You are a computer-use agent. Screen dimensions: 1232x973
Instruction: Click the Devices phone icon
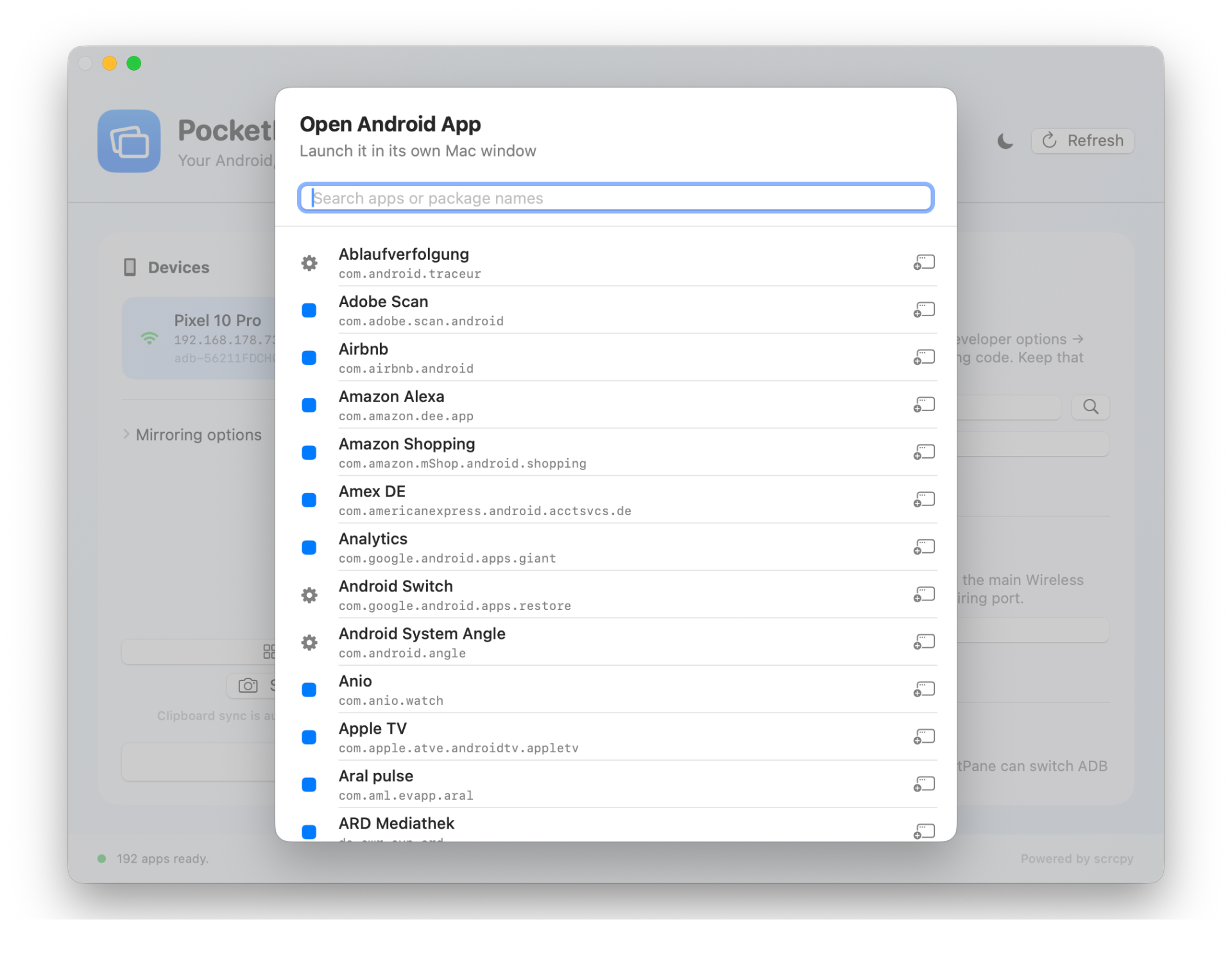(130, 267)
